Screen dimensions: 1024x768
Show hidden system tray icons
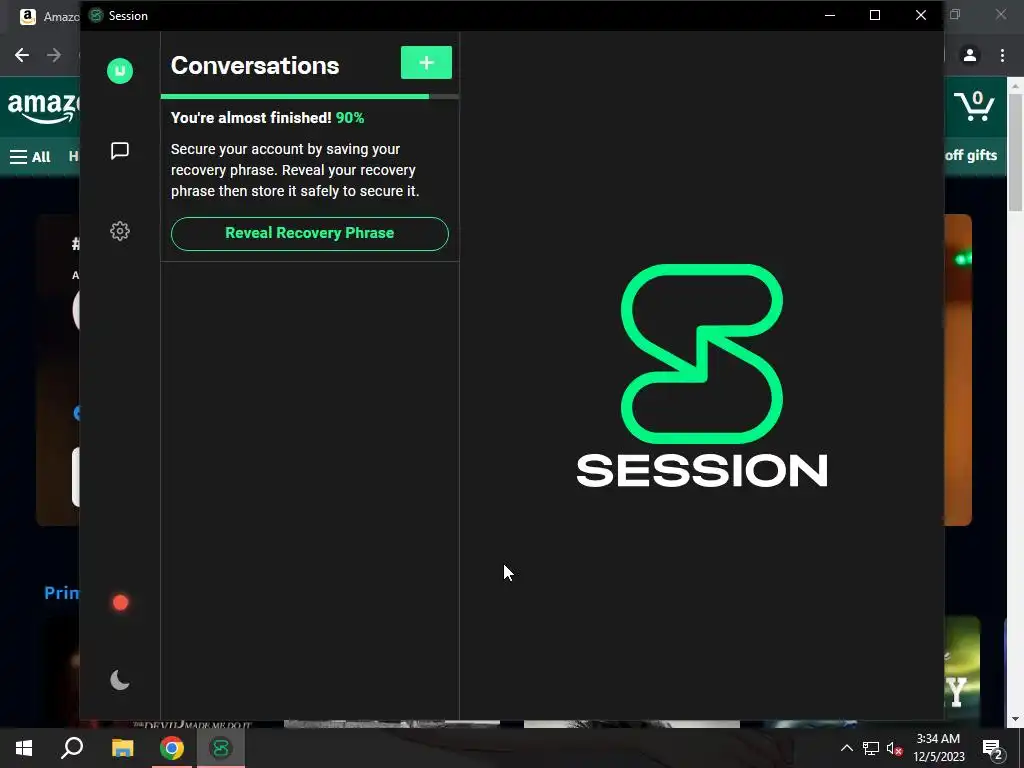click(846, 748)
